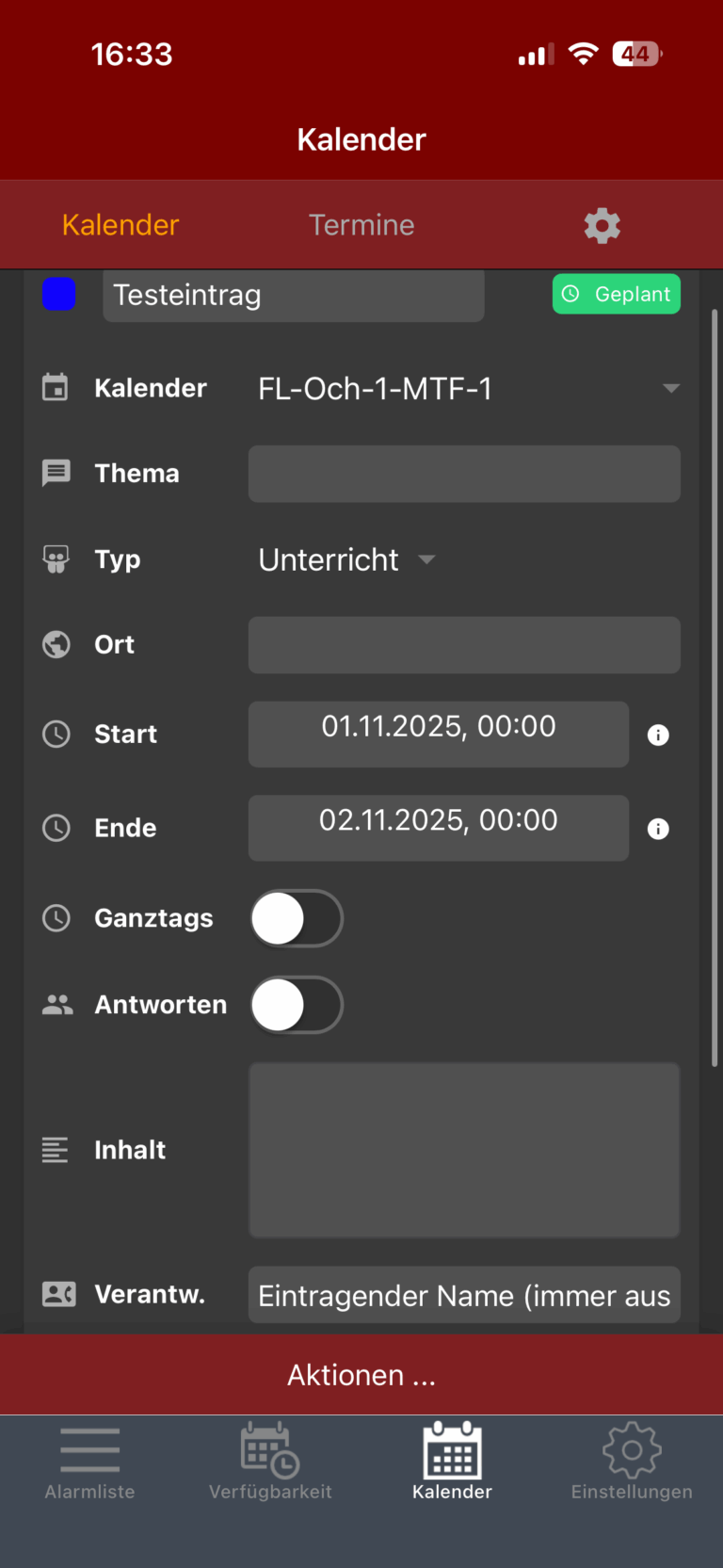Select the orange Kalender tab

(x=120, y=225)
